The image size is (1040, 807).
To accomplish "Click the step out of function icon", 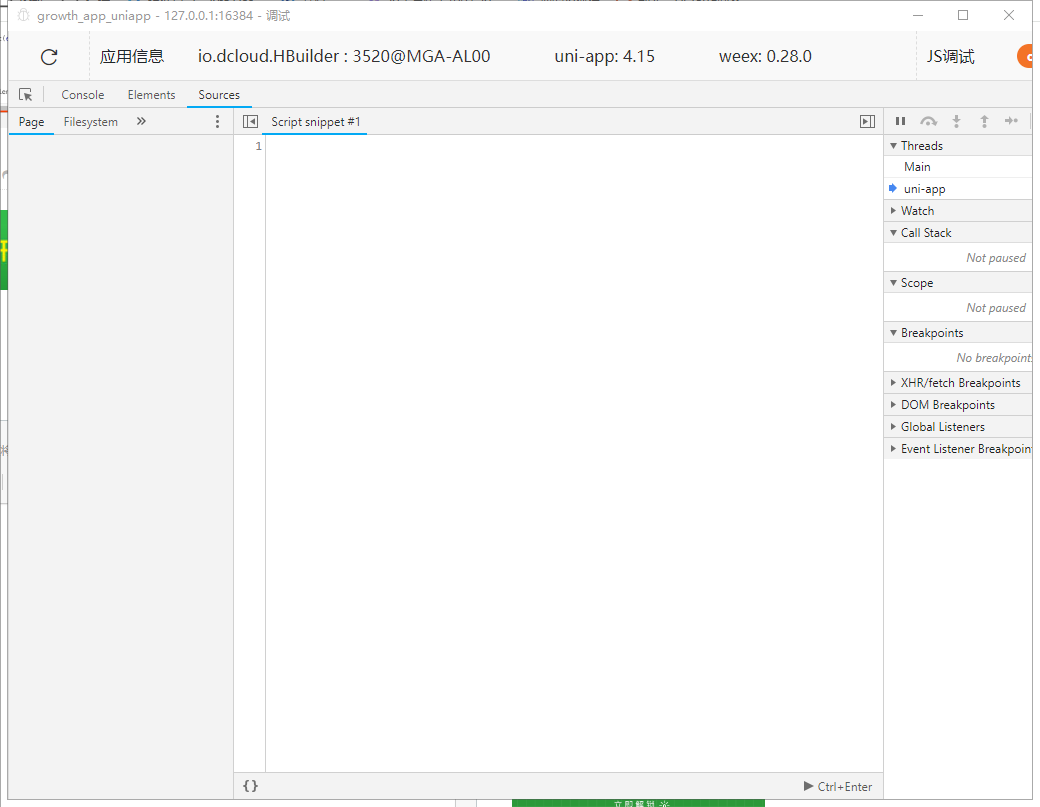I will [x=984, y=122].
